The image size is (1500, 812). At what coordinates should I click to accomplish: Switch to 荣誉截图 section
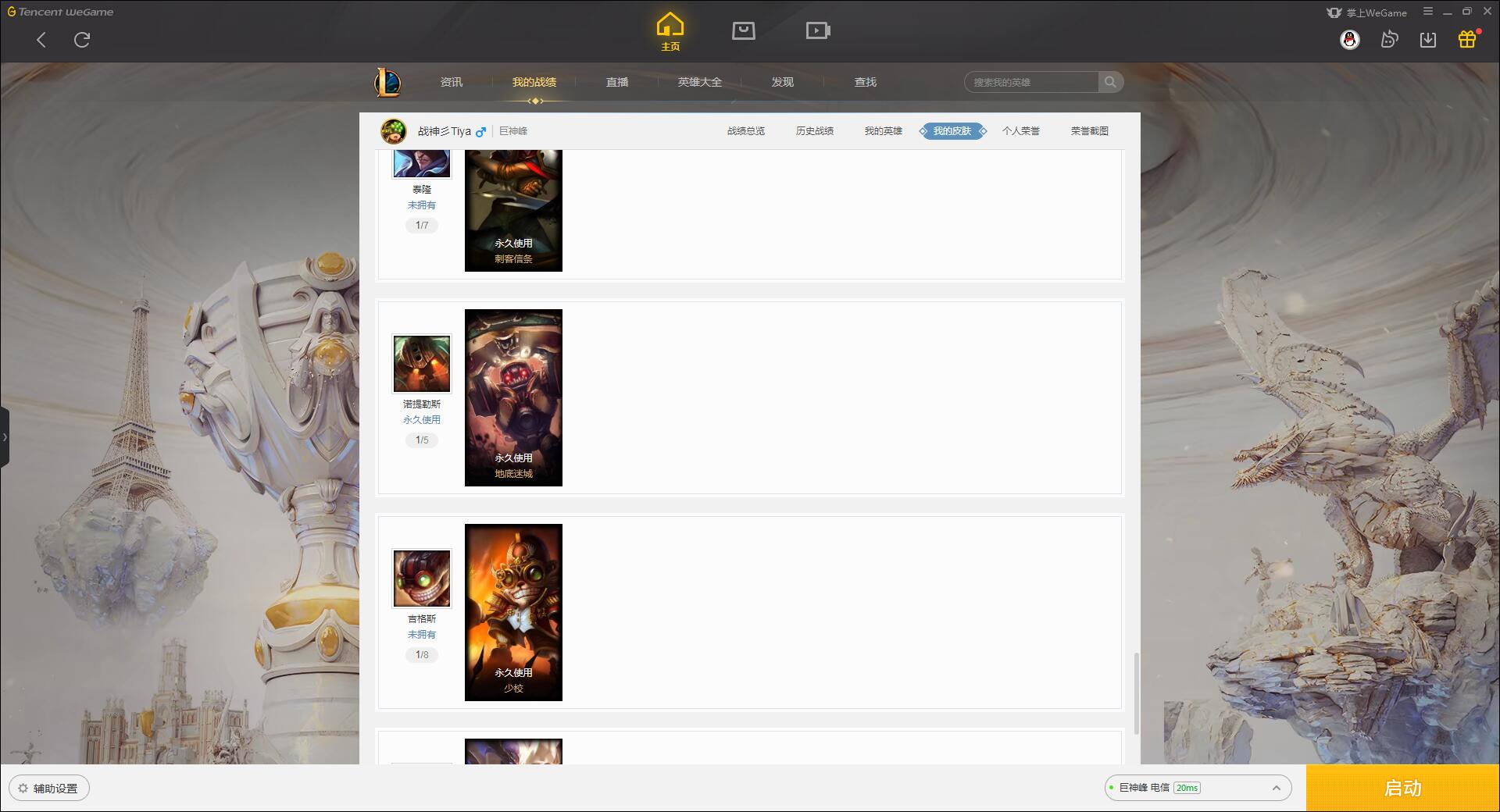point(1090,131)
